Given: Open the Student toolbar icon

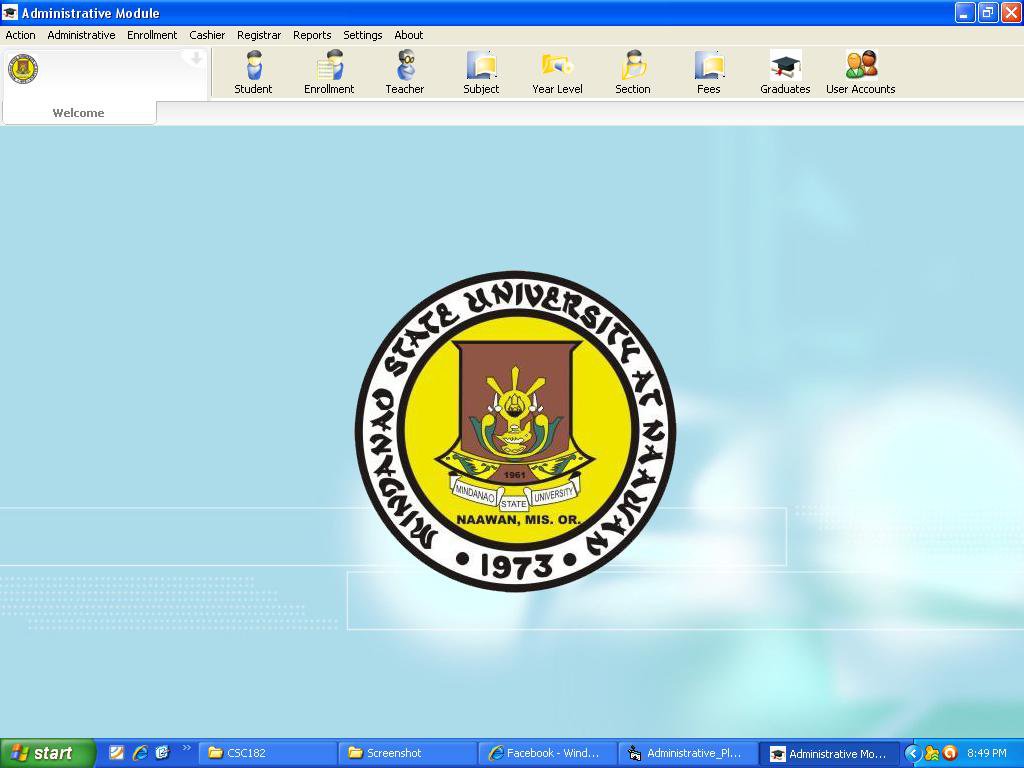Looking at the screenshot, I should 253,73.
